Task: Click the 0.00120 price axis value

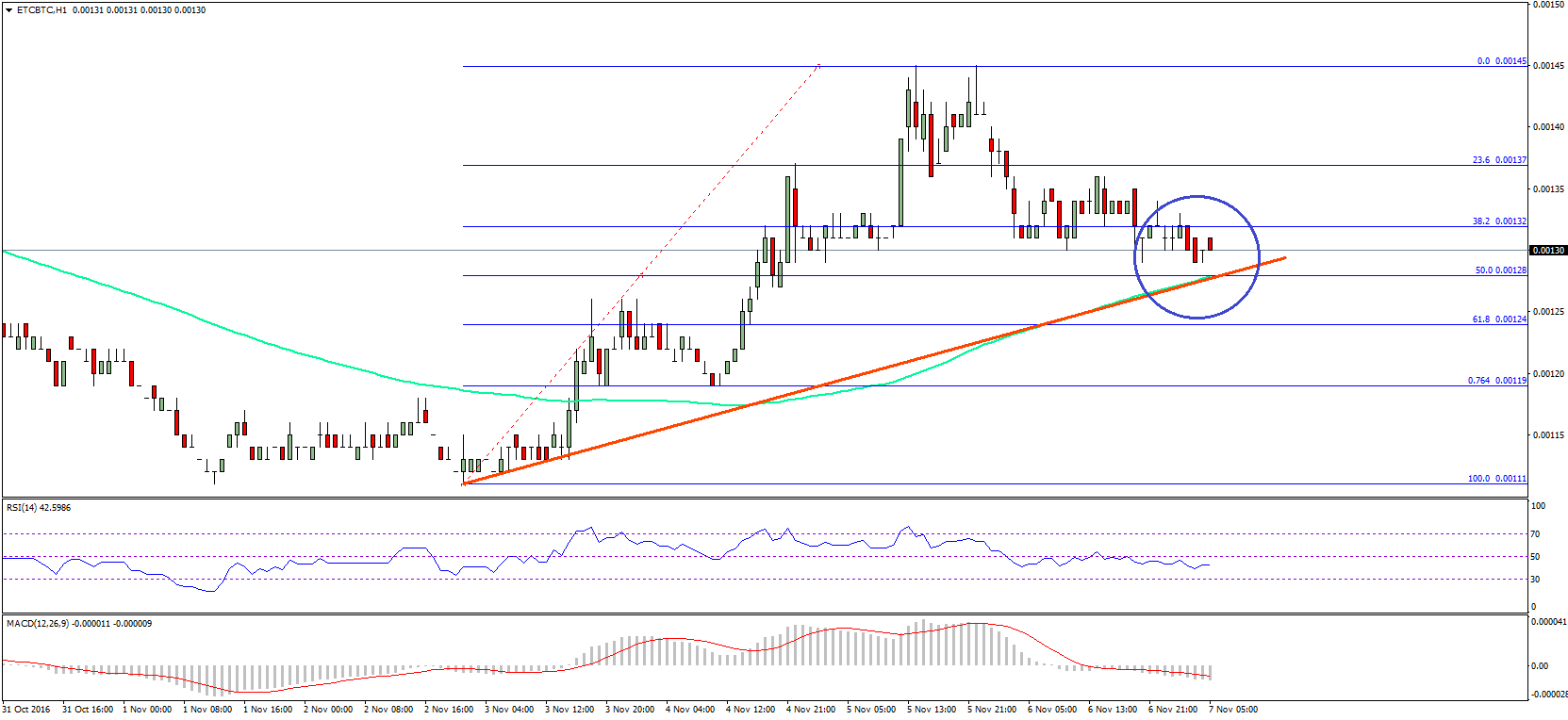Action: click(x=1548, y=374)
